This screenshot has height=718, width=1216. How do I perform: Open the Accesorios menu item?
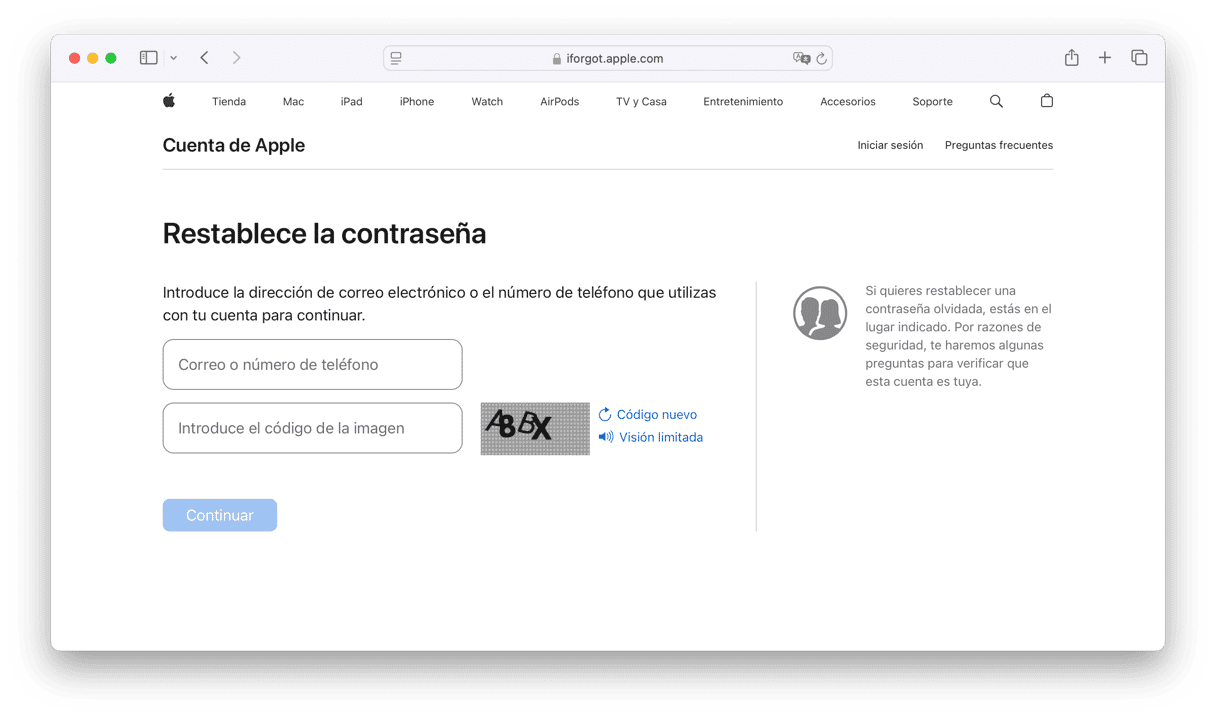[848, 101]
